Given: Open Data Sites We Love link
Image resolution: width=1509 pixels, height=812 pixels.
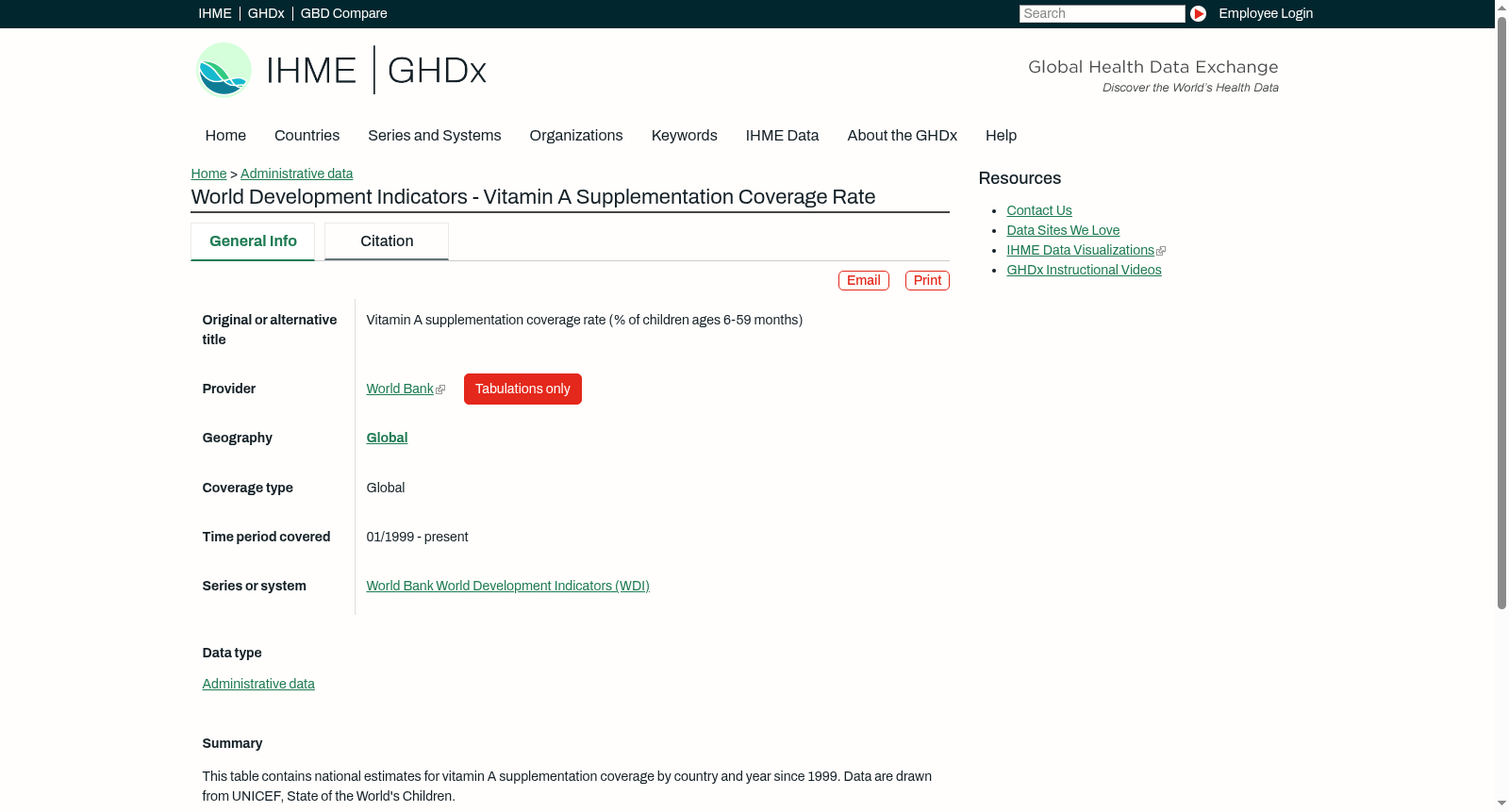Looking at the screenshot, I should (x=1063, y=230).
